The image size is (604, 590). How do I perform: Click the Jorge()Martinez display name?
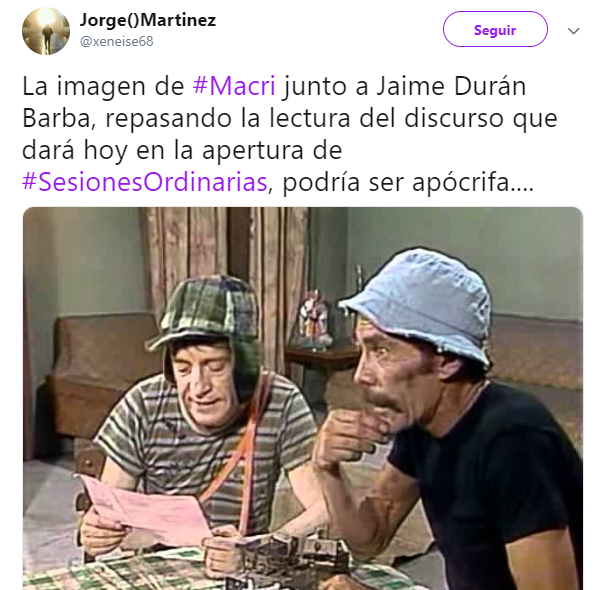coord(148,20)
